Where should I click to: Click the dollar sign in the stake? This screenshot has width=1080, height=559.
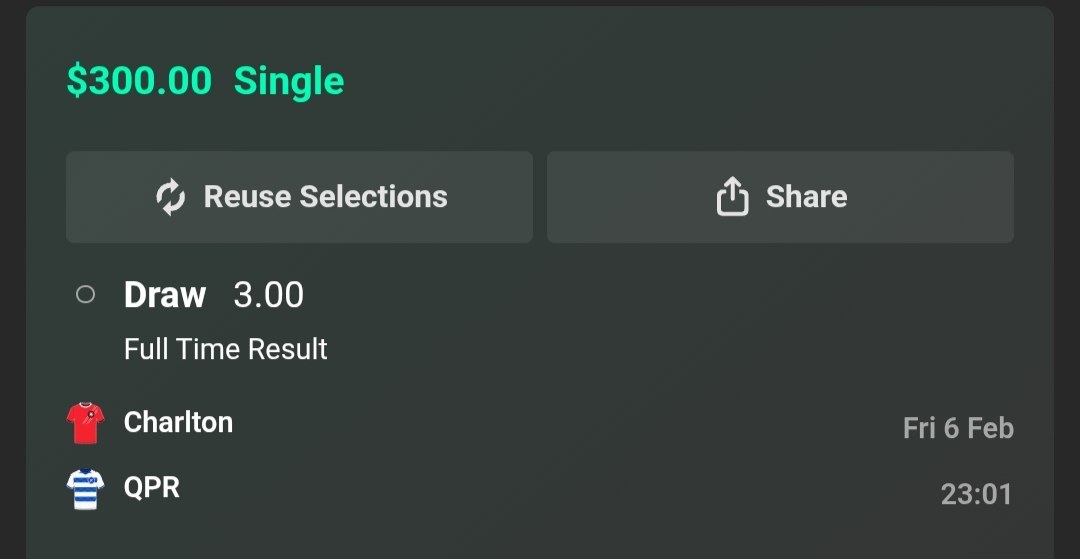(x=76, y=81)
